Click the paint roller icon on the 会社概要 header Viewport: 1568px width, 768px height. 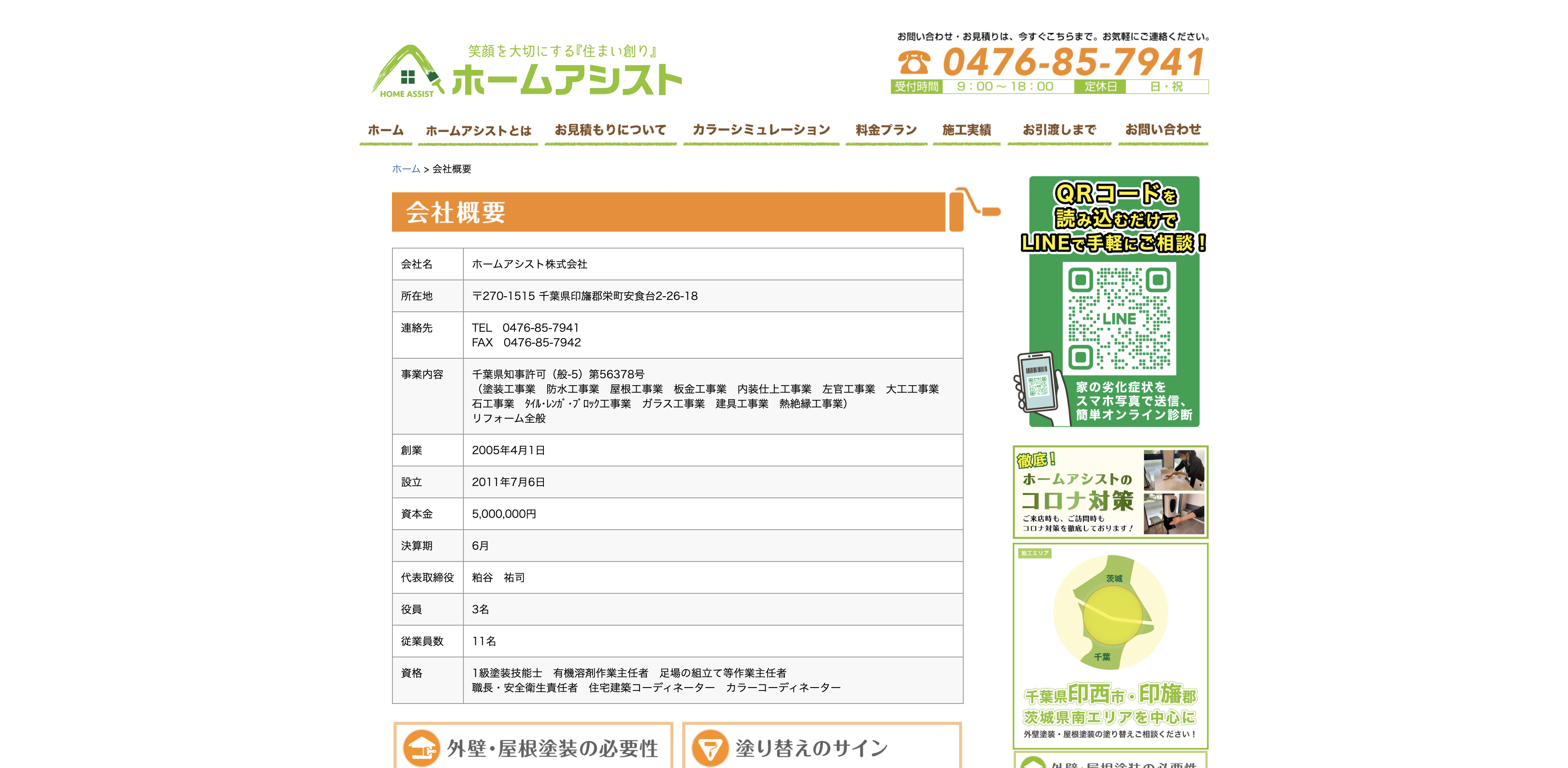(975, 209)
